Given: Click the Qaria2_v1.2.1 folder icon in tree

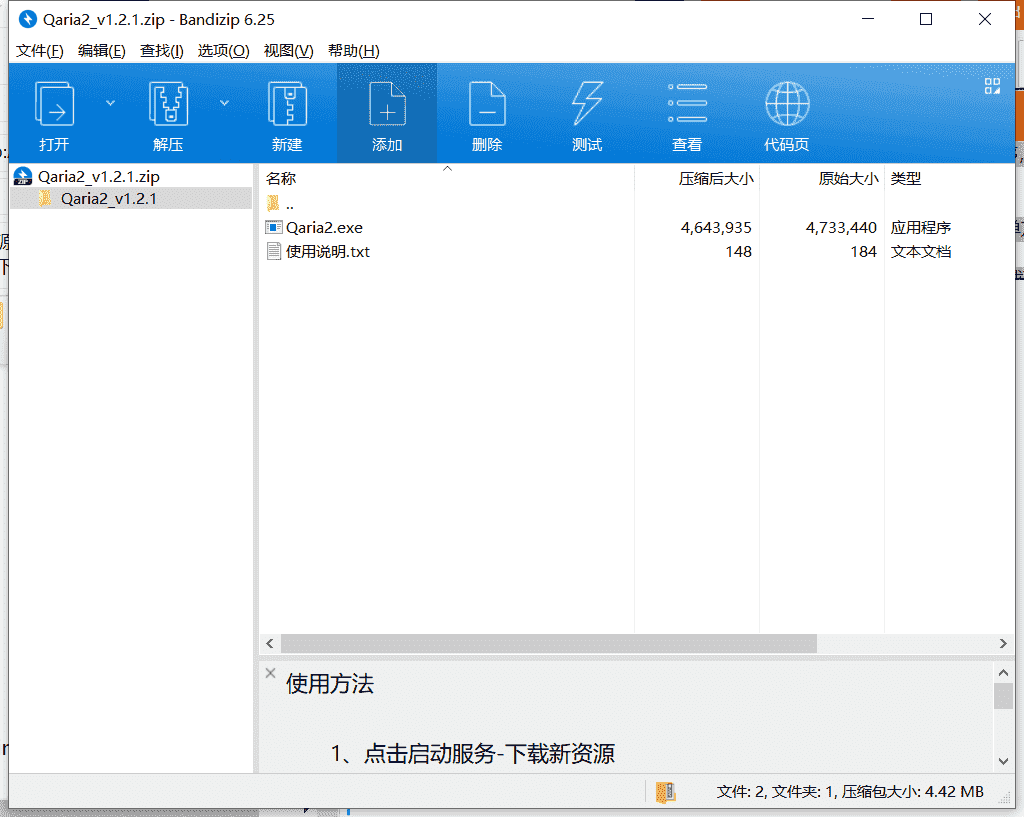Looking at the screenshot, I should [44, 199].
